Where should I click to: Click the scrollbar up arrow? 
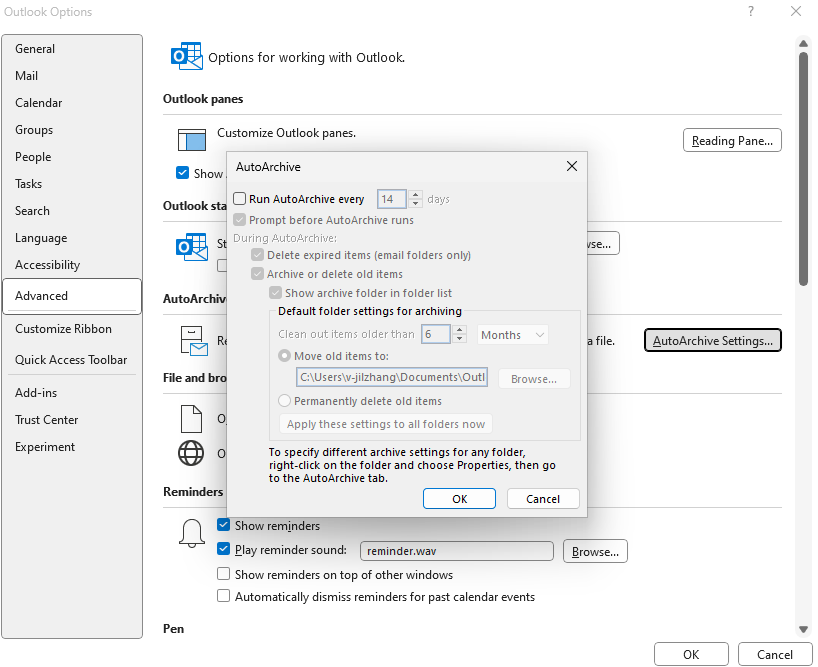pyautogui.click(x=803, y=43)
